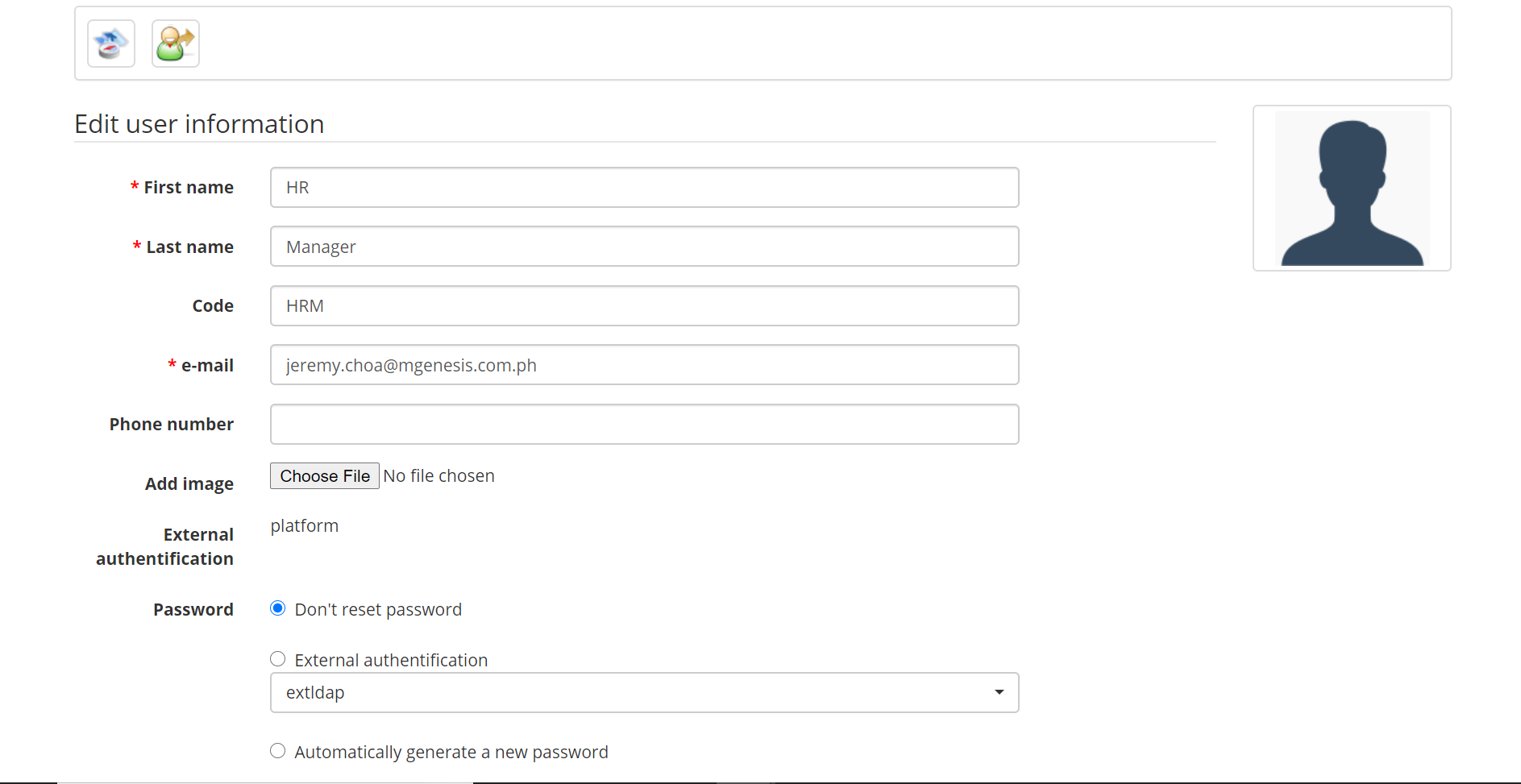Click the "No file chosen" label

[438, 475]
